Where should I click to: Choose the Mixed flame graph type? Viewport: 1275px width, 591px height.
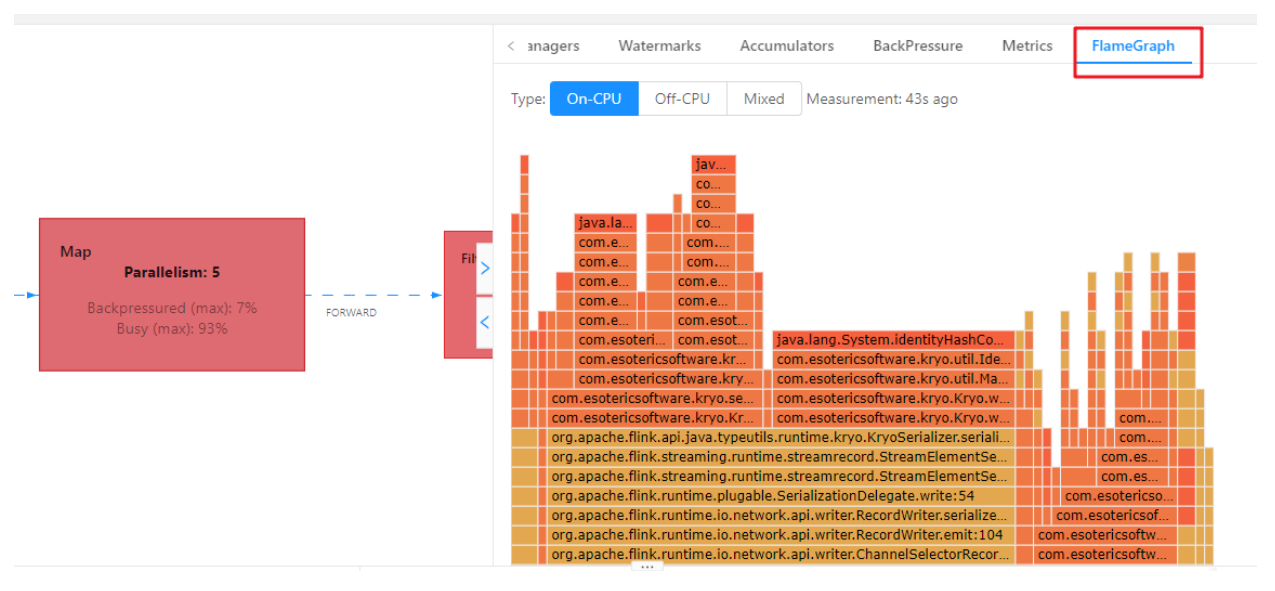coord(764,99)
